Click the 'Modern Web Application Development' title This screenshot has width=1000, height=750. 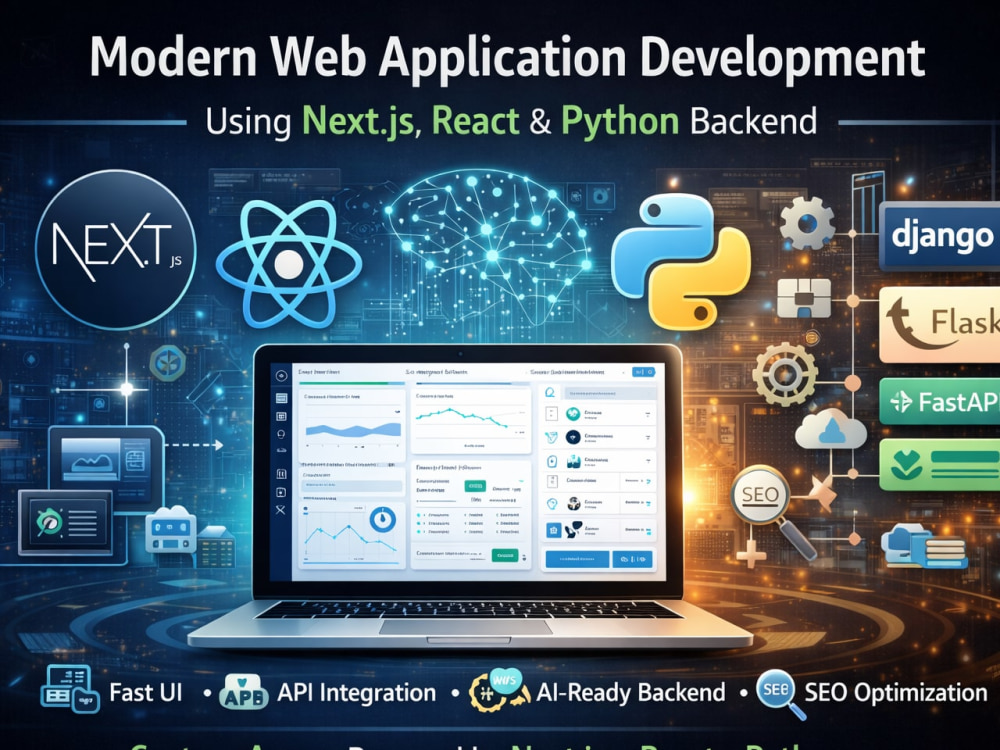(x=507, y=59)
